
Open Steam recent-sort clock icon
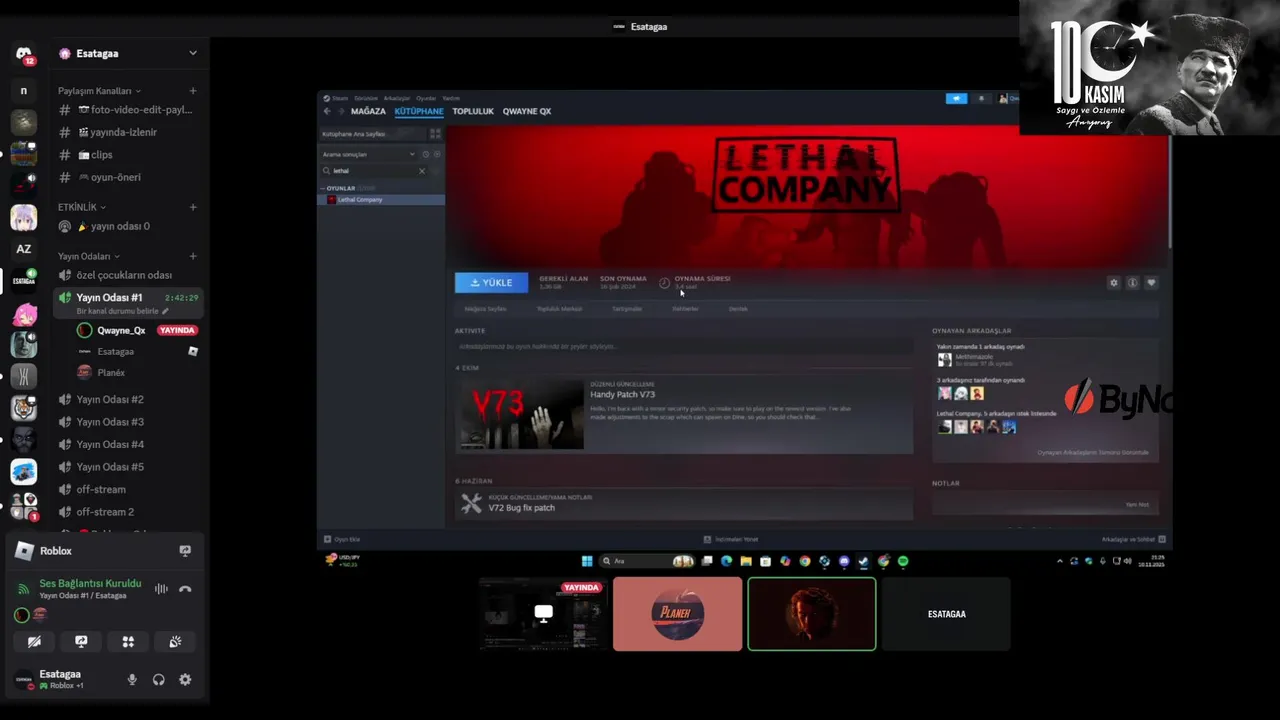pos(426,154)
